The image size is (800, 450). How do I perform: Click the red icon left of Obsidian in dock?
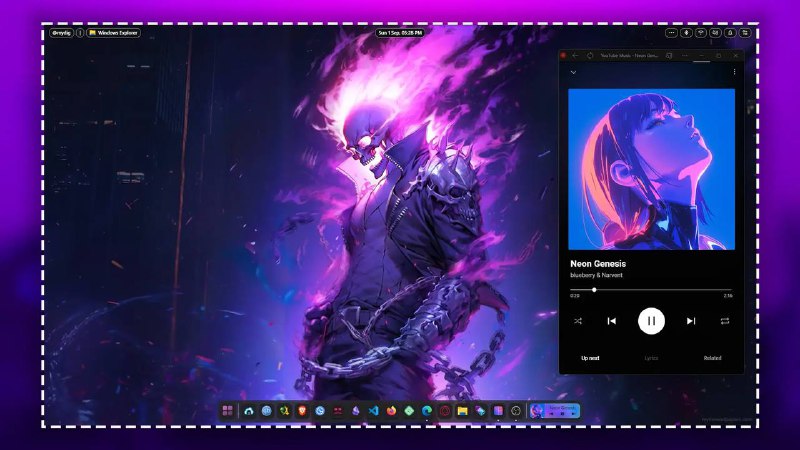point(338,411)
